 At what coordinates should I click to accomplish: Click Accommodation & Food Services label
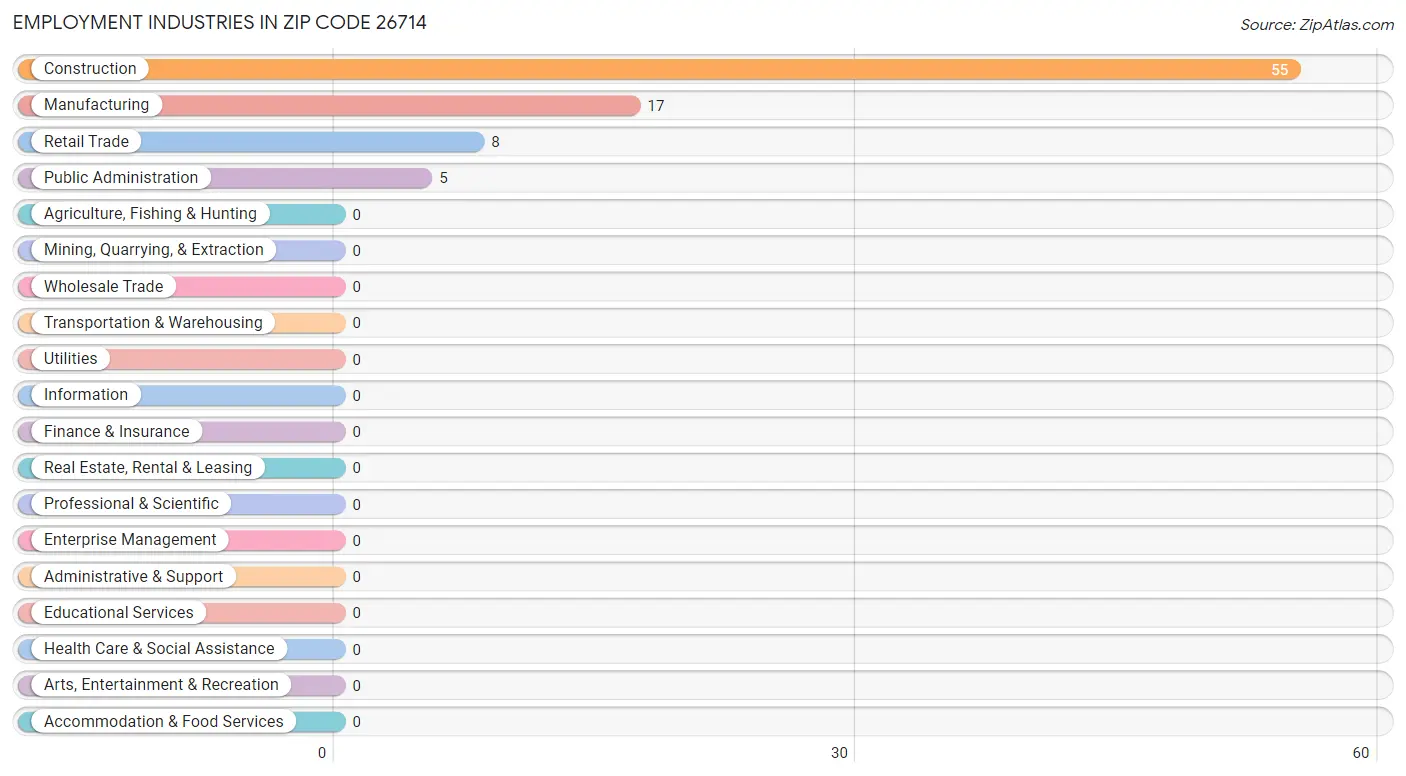tap(164, 722)
